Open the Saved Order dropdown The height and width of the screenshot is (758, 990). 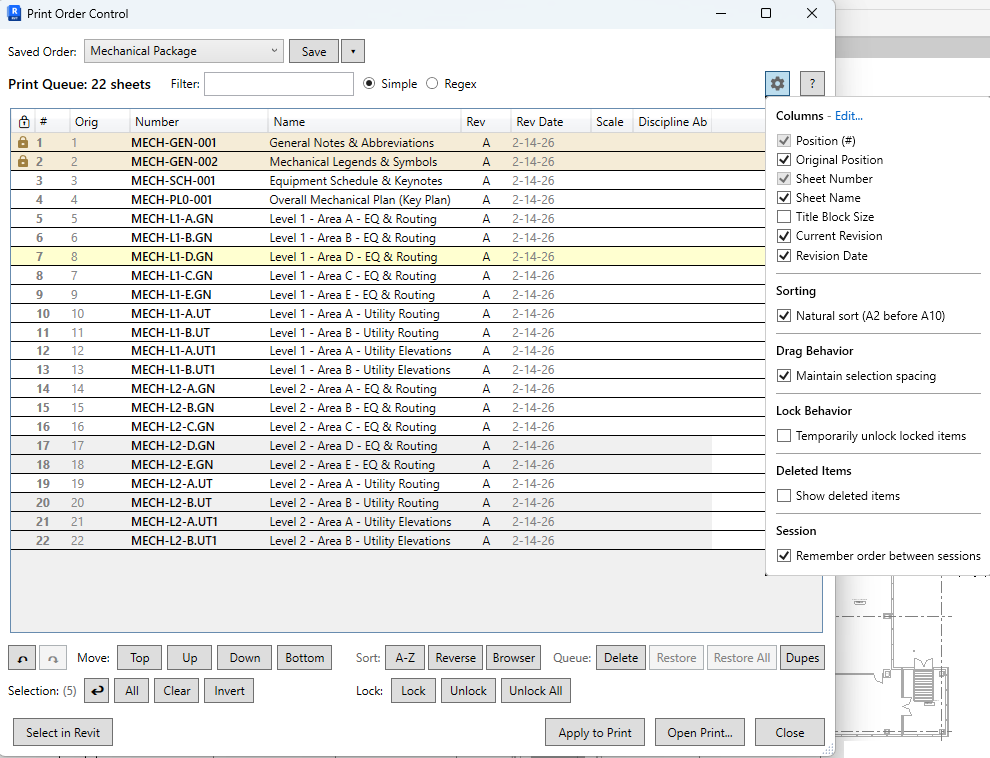184,51
